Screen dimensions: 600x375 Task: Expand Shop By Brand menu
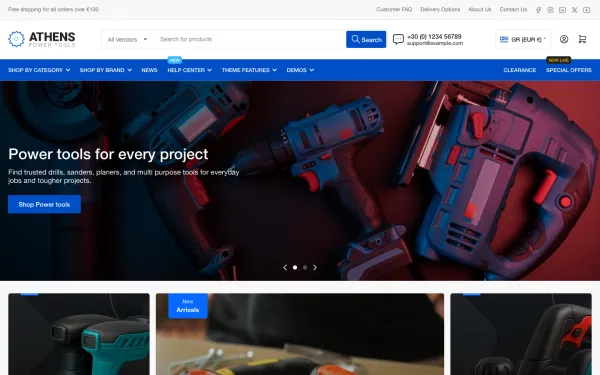tap(106, 70)
